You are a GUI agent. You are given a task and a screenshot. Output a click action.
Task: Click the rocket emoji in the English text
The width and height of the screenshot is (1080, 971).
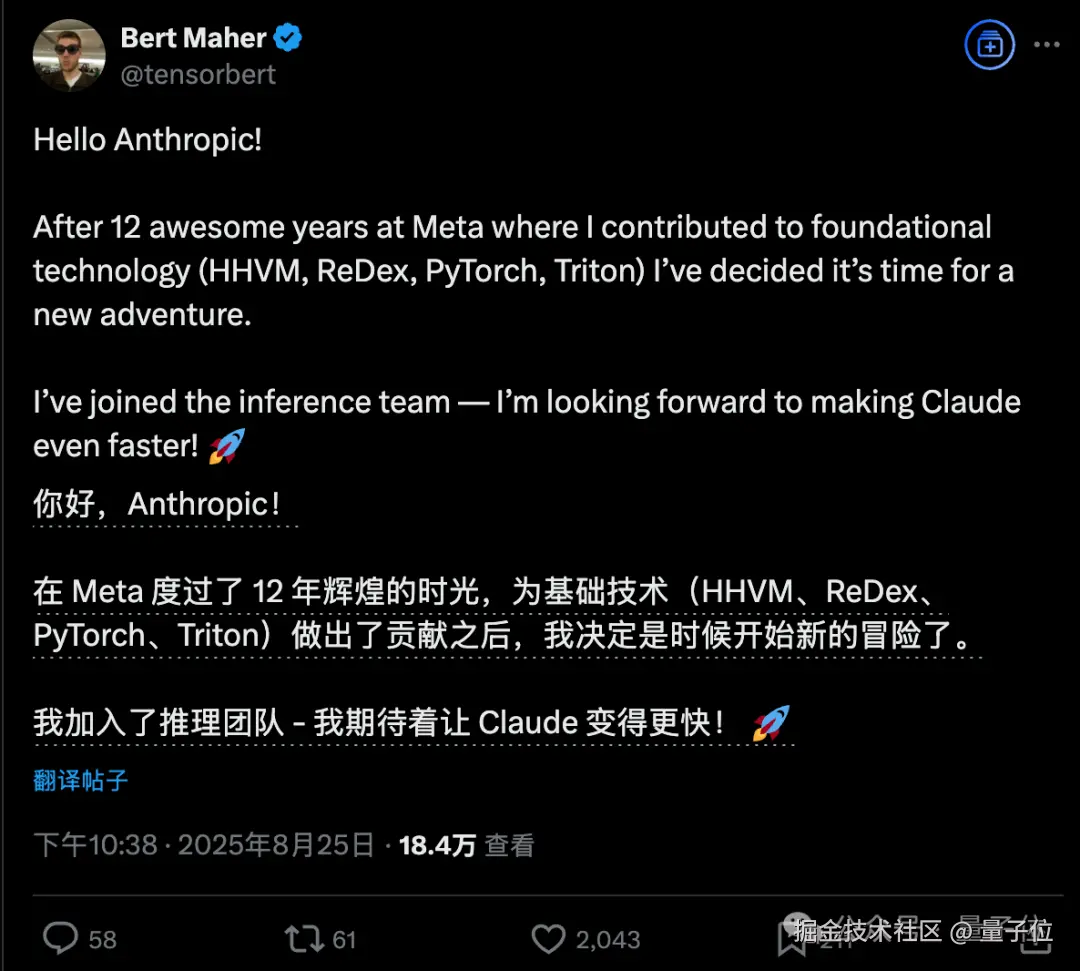tap(226, 447)
